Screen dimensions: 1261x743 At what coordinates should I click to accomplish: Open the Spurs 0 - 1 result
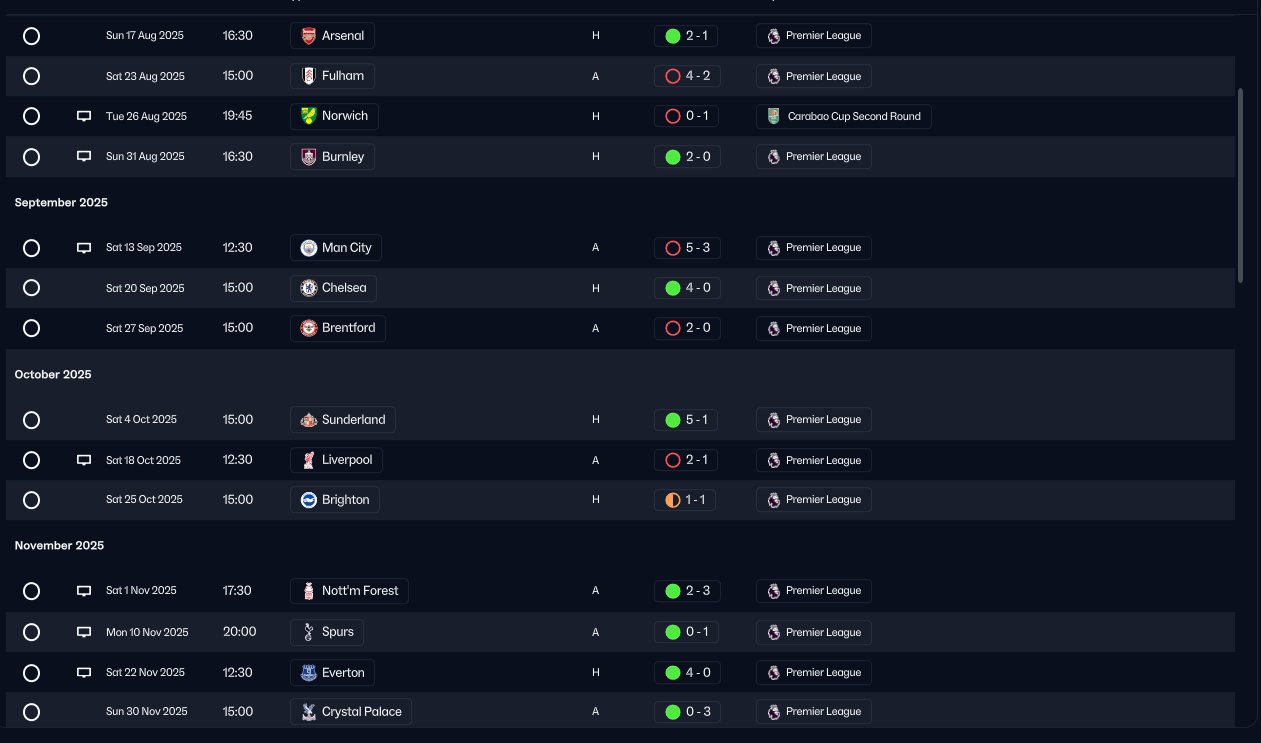pos(686,632)
